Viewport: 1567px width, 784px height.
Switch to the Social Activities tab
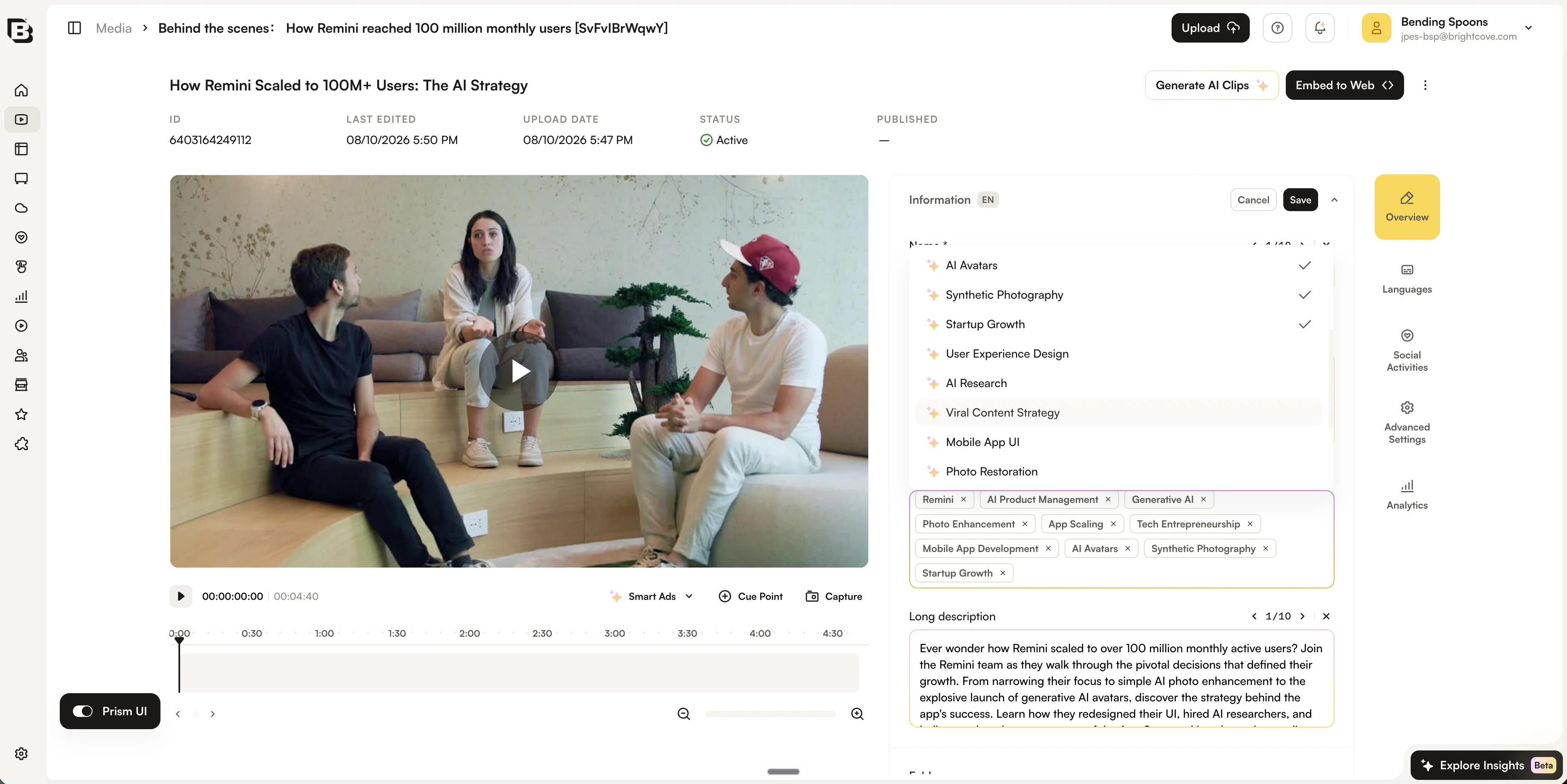(x=1407, y=351)
